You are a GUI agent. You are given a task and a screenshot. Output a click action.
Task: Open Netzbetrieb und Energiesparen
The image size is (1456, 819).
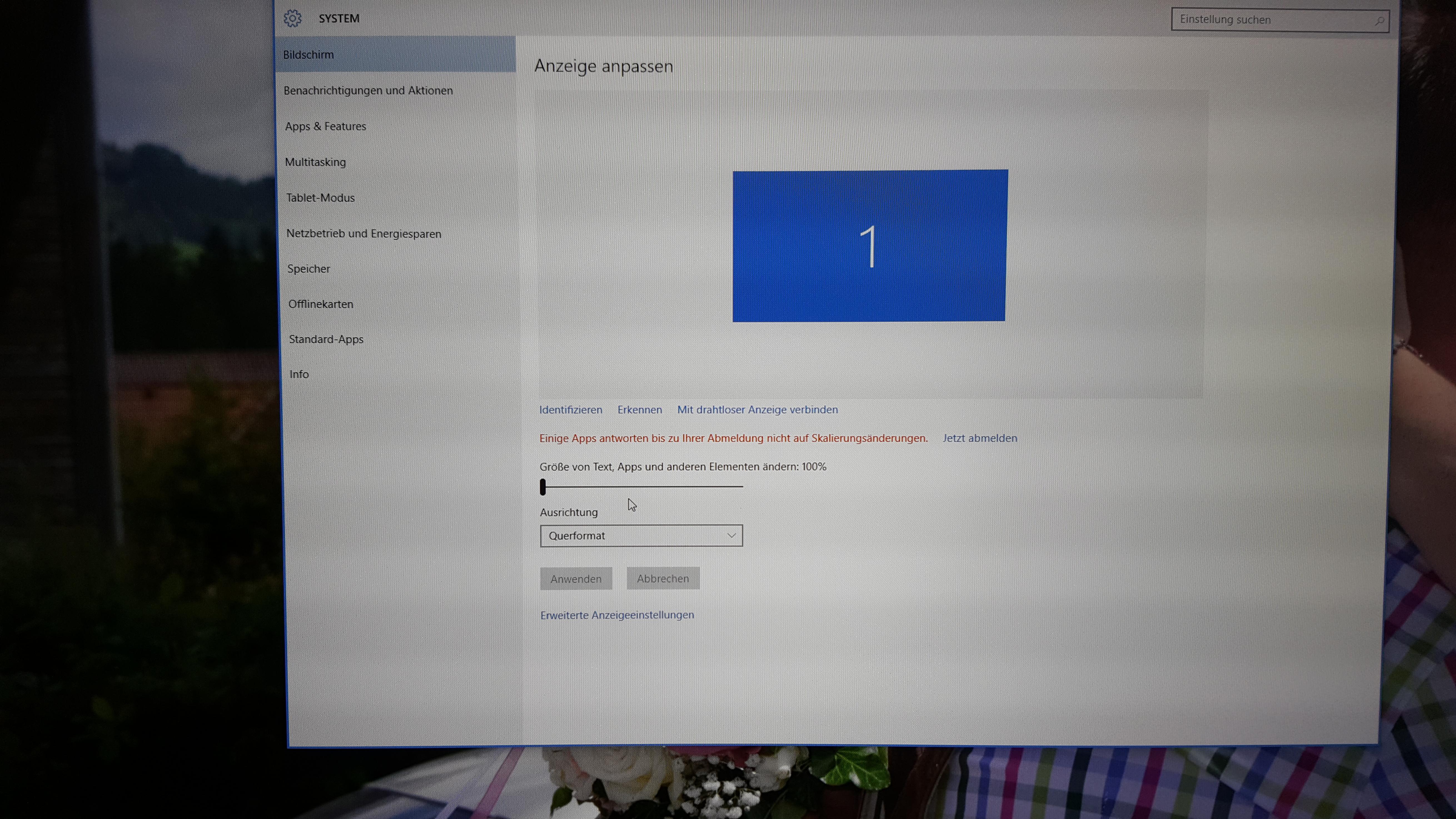click(364, 233)
